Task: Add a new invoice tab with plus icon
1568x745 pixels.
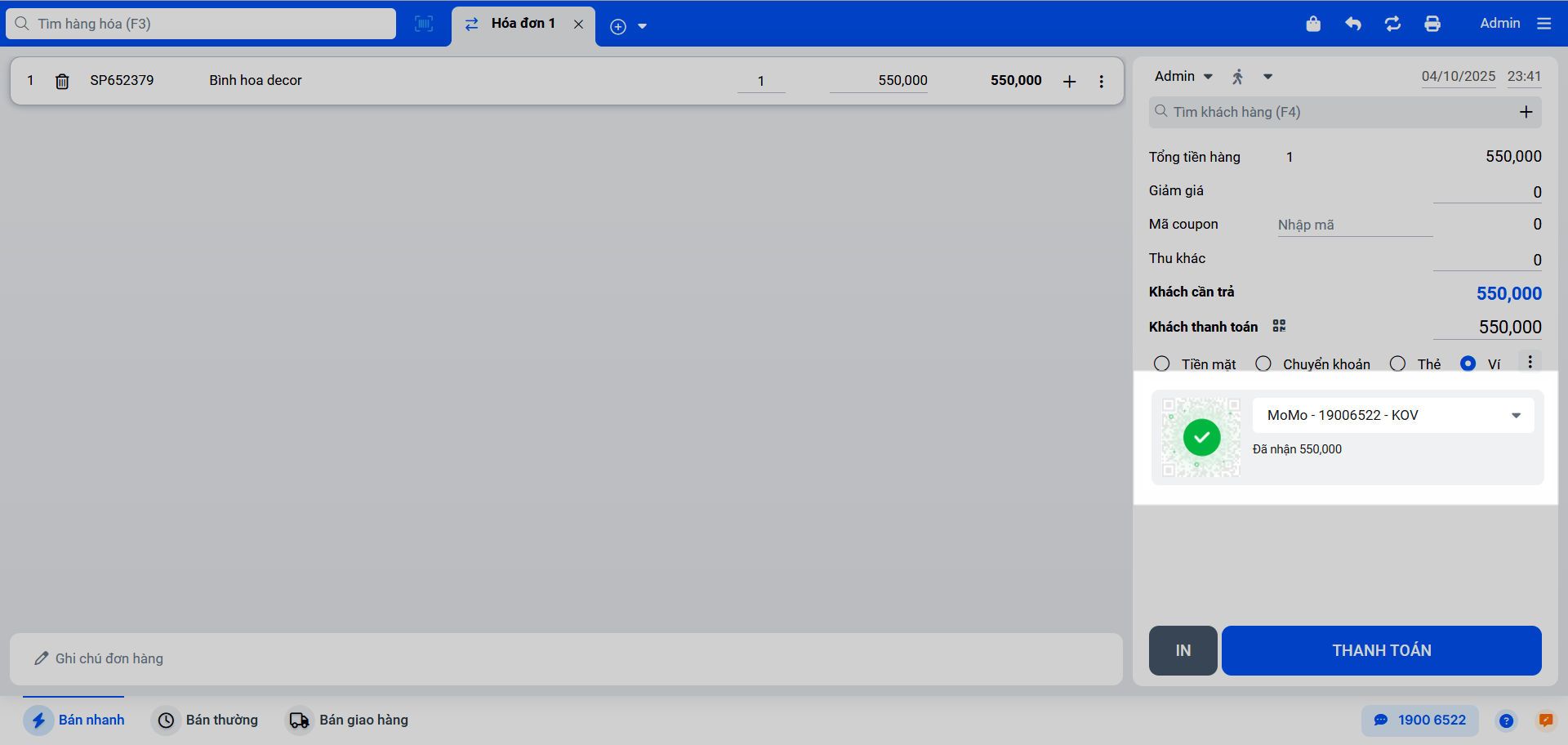Action: coord(618,26)
